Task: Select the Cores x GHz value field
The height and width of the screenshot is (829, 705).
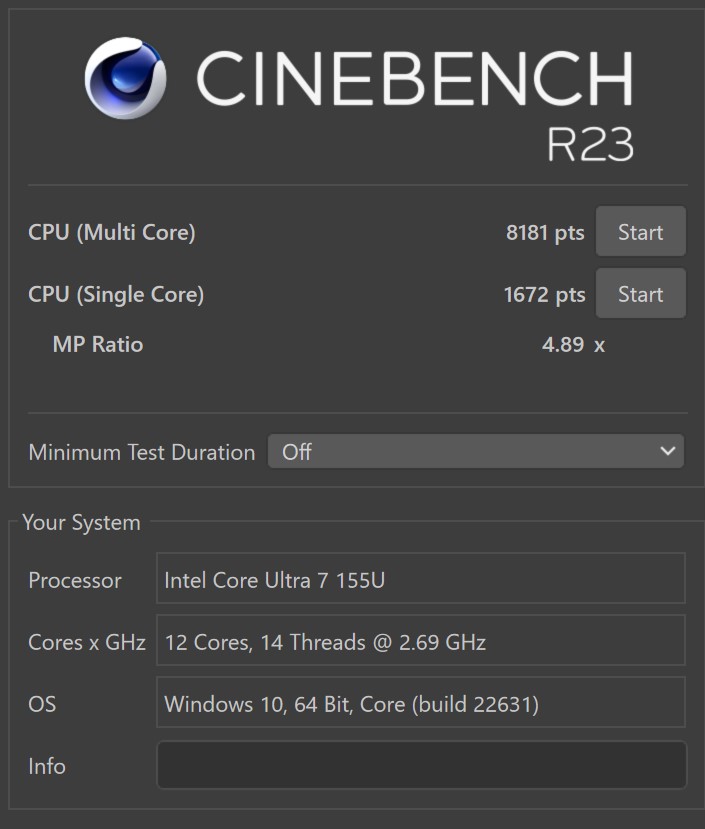Action: coord(421,640)
